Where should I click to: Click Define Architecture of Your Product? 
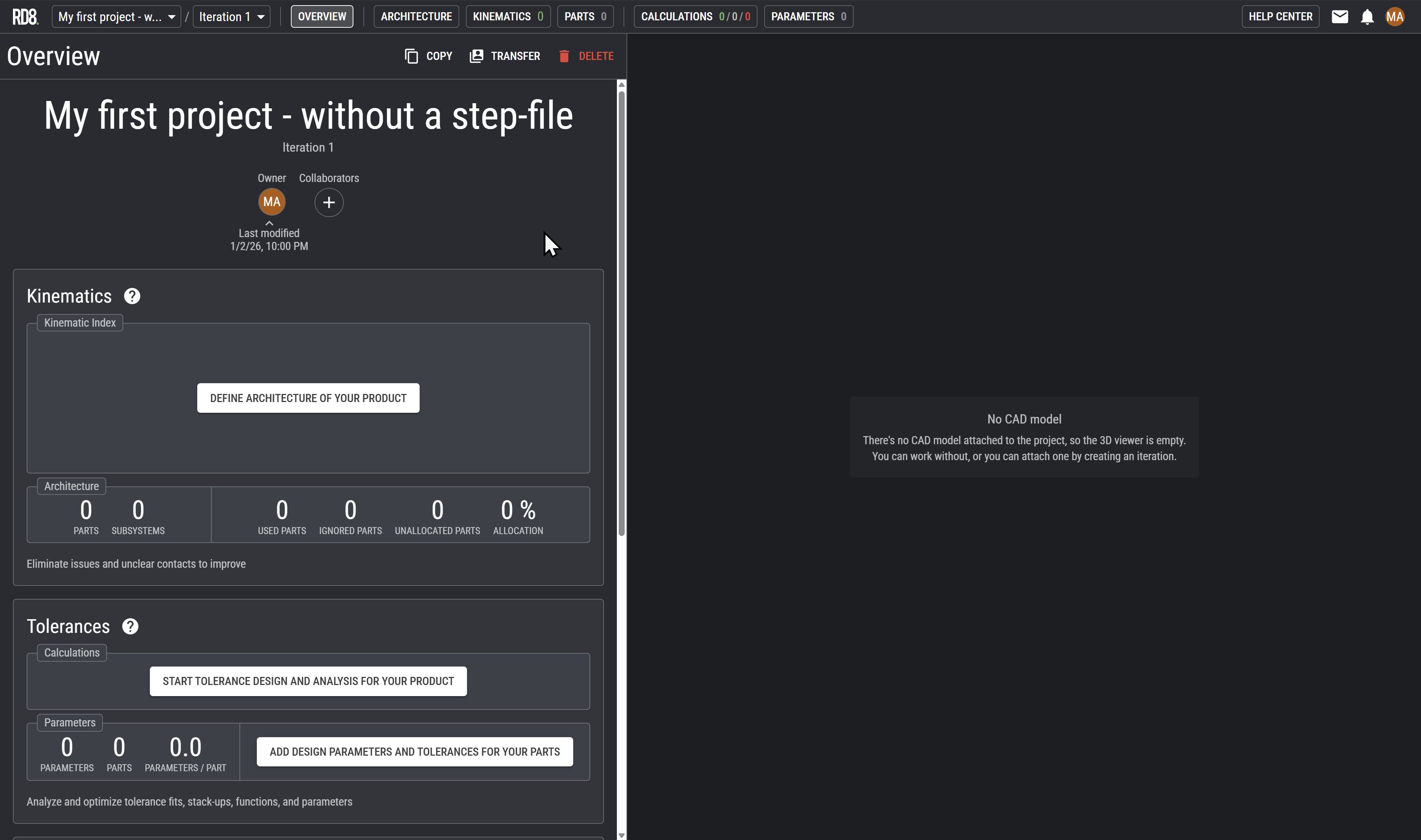308,398
